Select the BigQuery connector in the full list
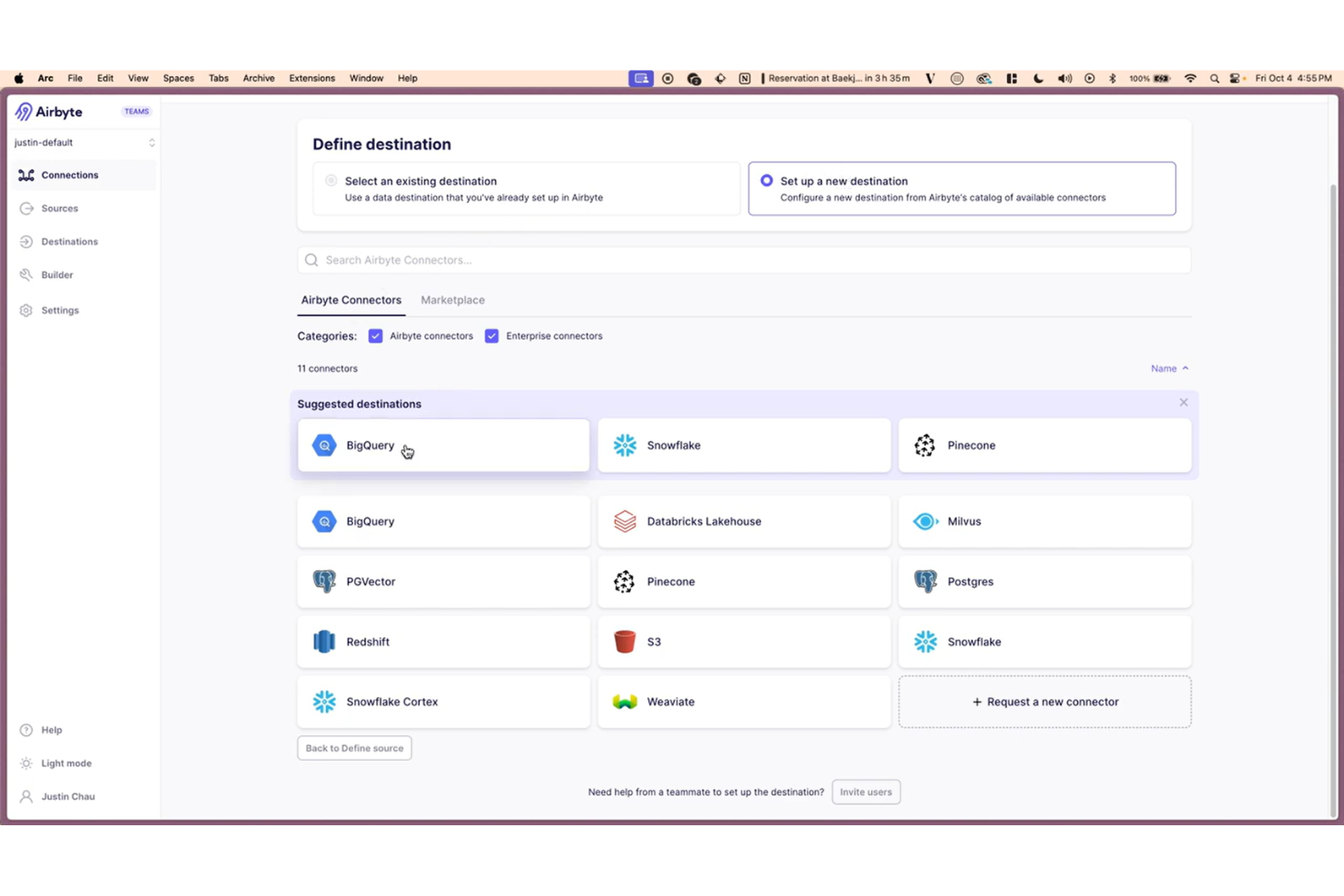The image size is (1344, 896). 443,521
